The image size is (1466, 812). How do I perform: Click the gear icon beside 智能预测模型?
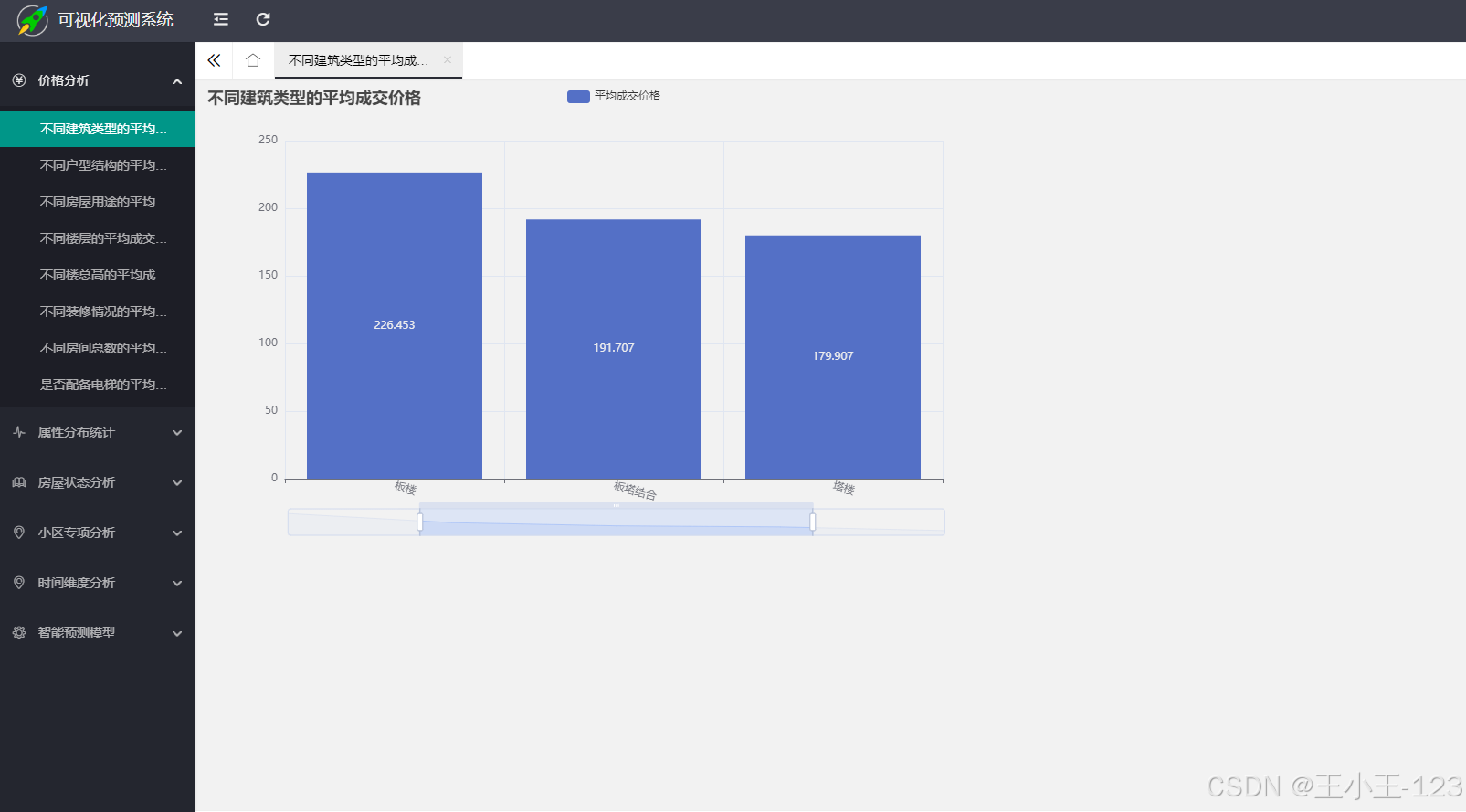click(x=19, y=633)
